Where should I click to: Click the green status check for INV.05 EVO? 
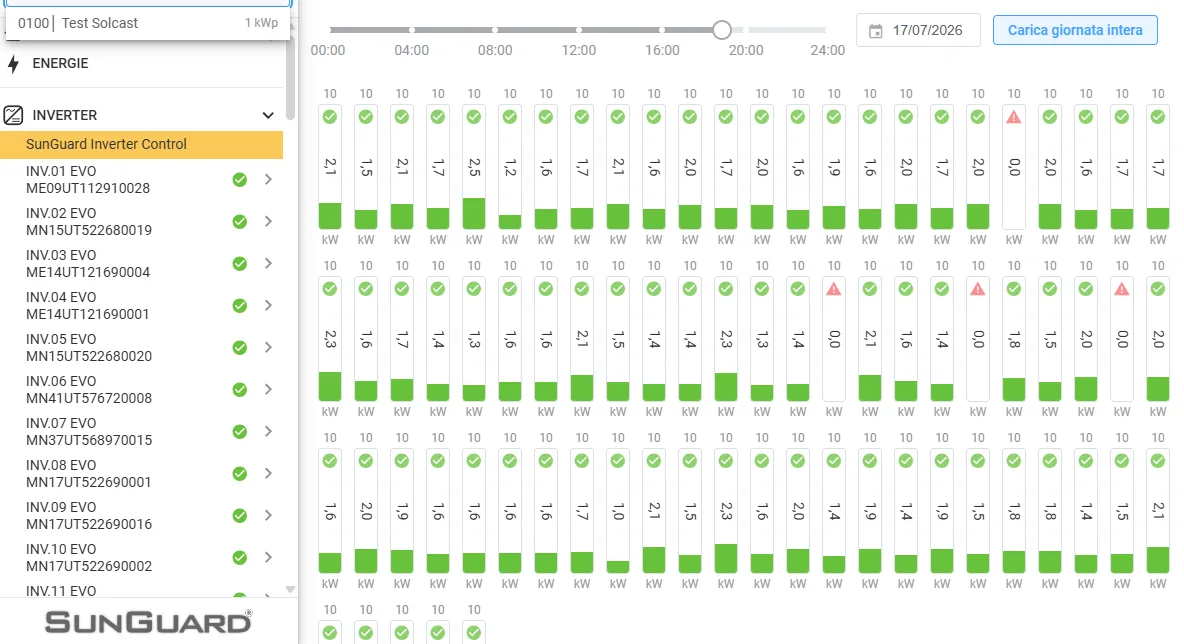point(239,348)
